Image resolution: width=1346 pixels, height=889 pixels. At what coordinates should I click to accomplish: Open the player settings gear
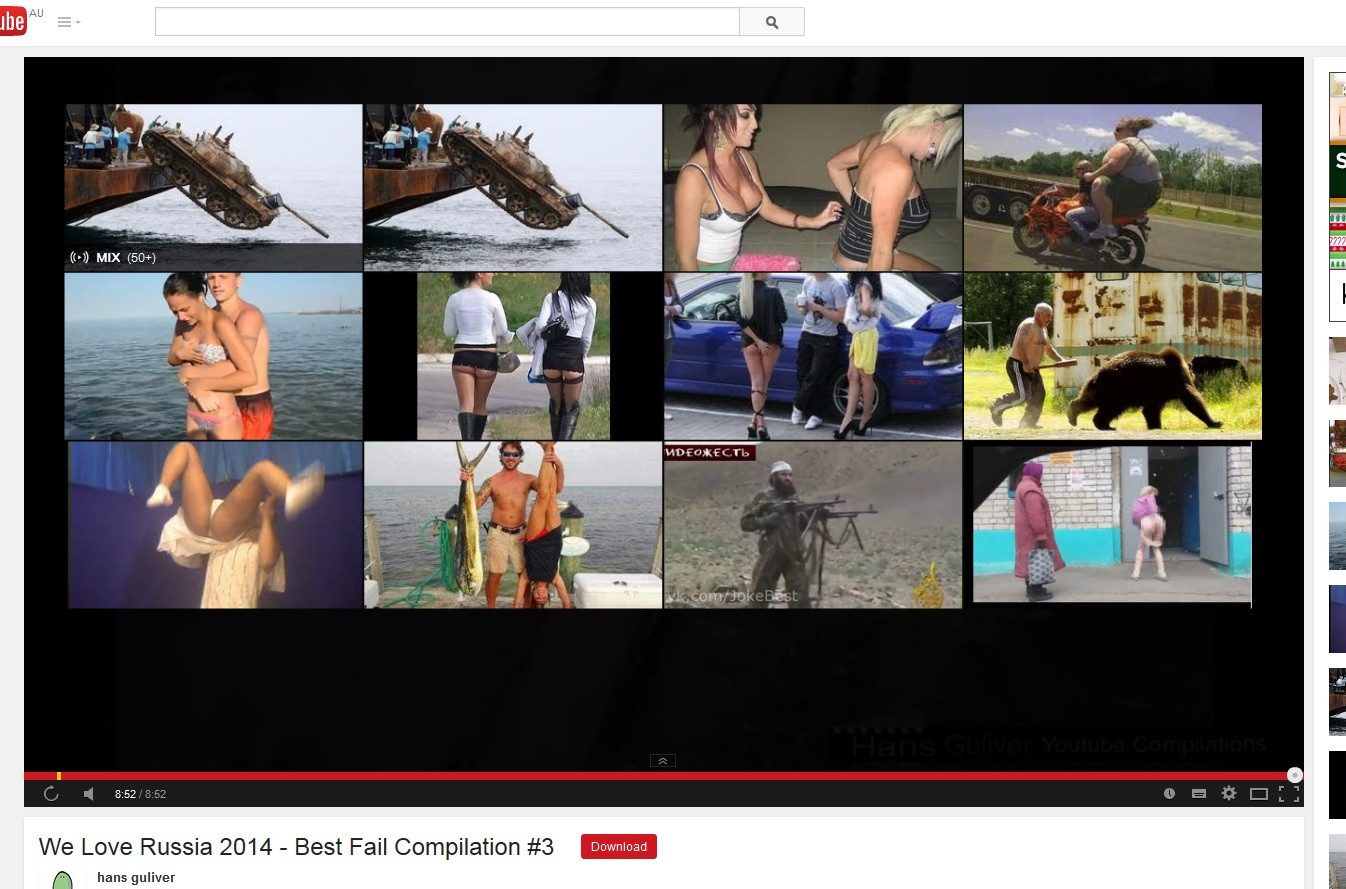(x=1229, y=794)
